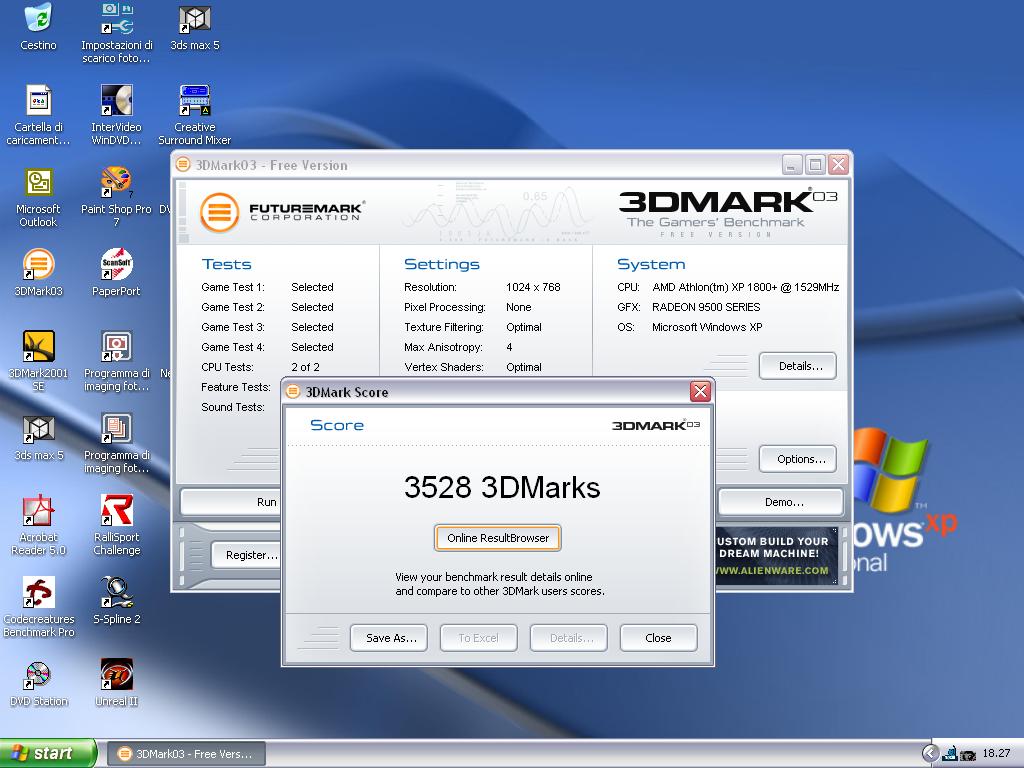Viewport: 1024px width, 768px height.
Task: Click the camera tray icon beside the clock
Action: [968, 754]
